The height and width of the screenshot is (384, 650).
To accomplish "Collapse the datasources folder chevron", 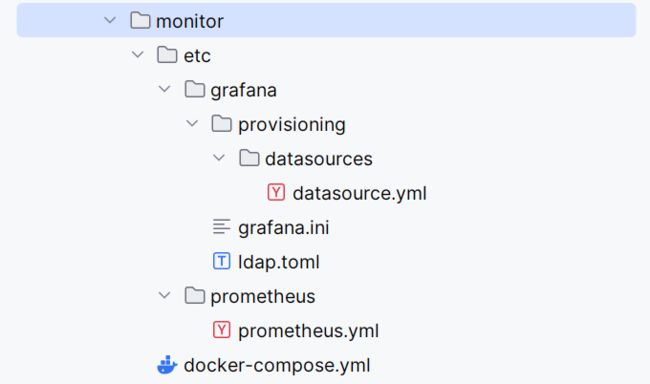I will (x=219, y=158).
